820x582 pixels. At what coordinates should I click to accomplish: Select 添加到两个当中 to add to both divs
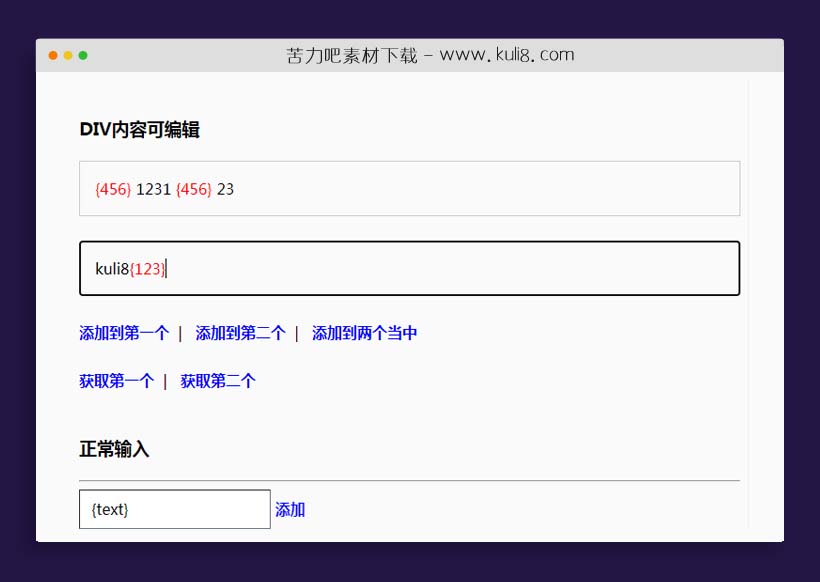pos(364,333)
